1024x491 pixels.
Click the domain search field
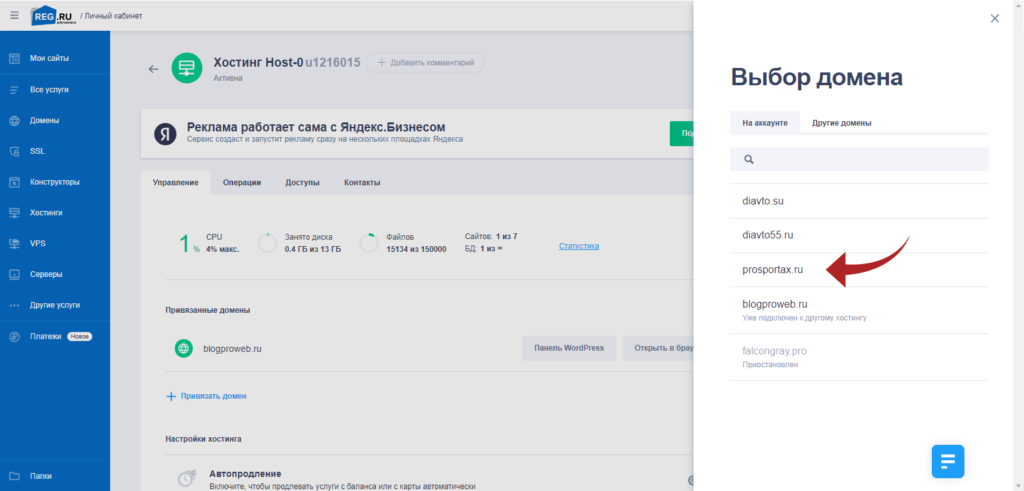click(859, 159)
